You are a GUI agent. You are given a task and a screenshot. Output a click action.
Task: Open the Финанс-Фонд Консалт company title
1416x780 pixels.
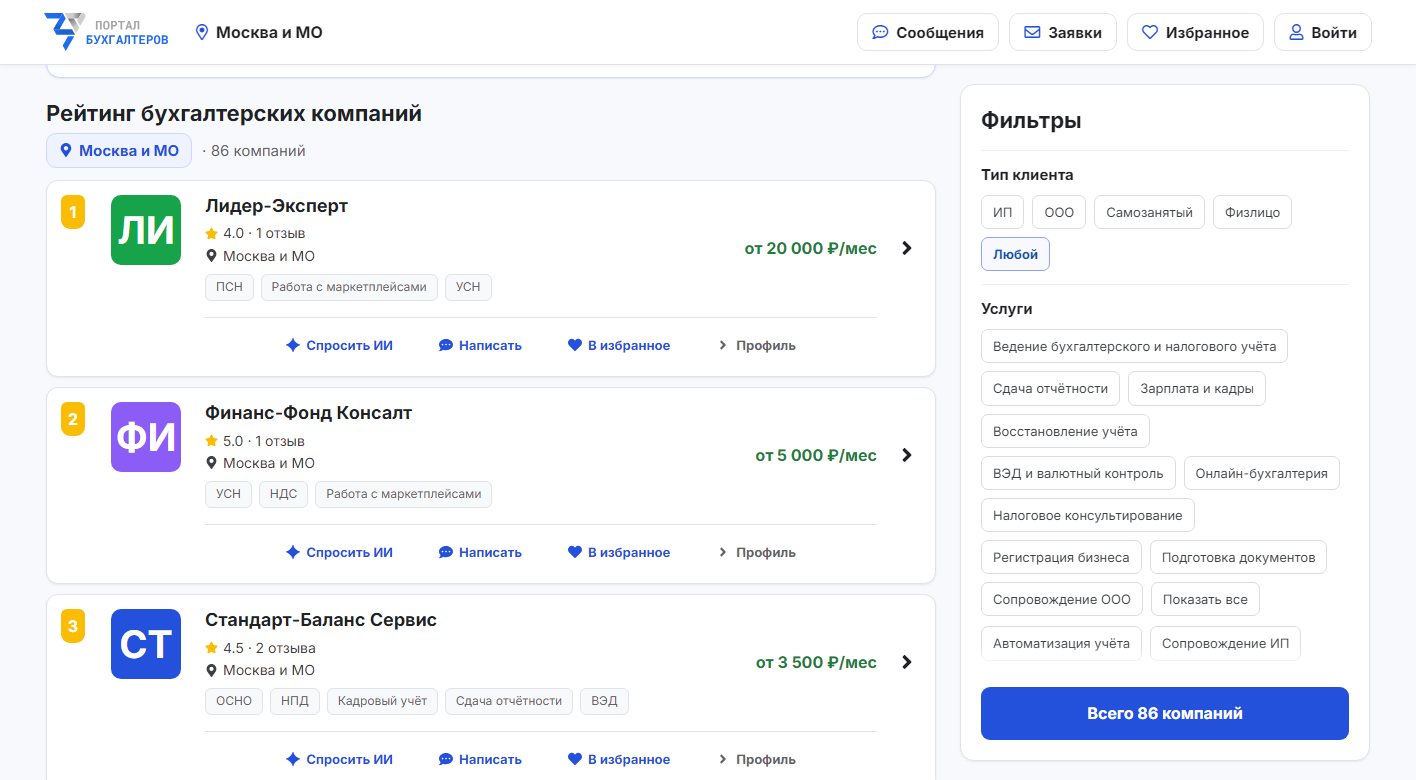coord(308,413)
